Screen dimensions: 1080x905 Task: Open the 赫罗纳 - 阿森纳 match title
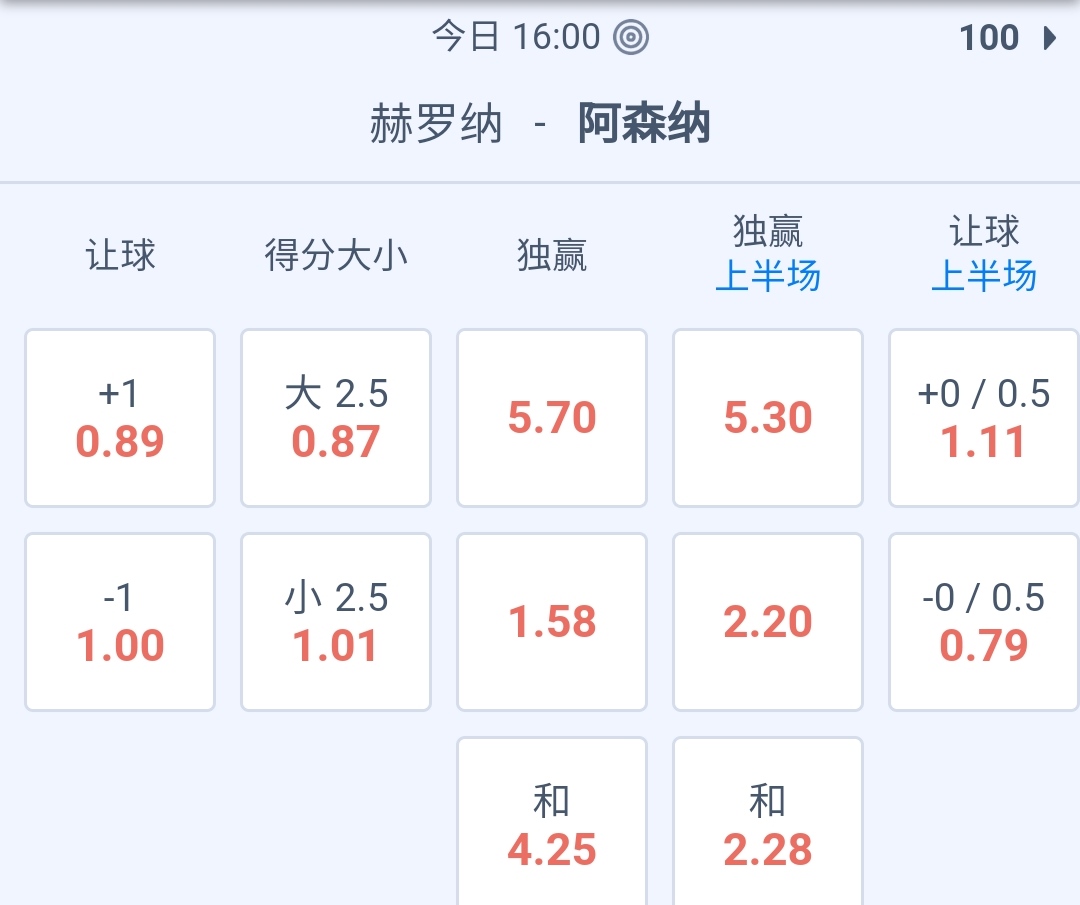coord(540,126)
